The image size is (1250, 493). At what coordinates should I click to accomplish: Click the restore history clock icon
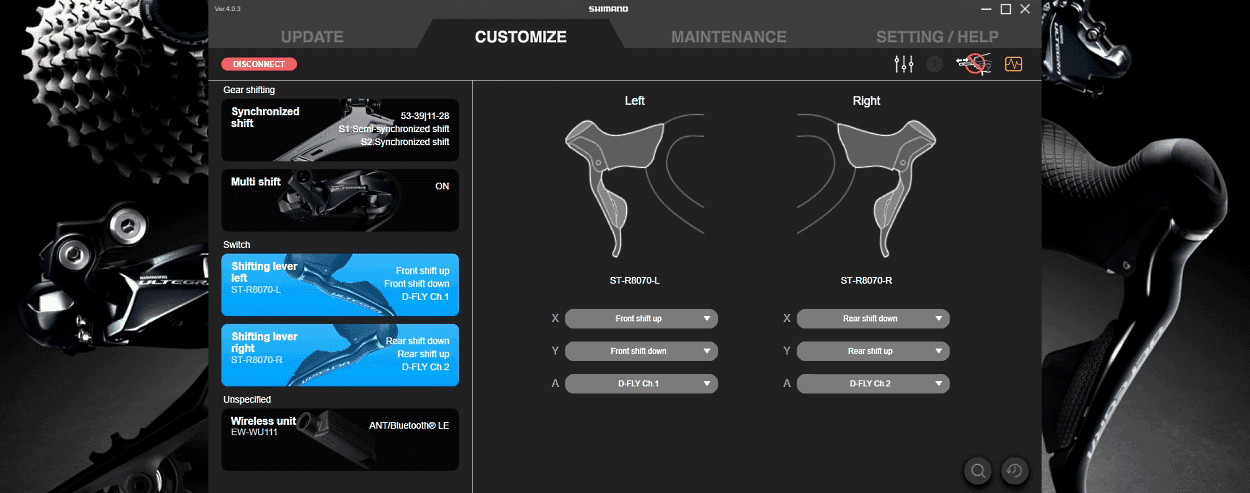point(1014,470)
